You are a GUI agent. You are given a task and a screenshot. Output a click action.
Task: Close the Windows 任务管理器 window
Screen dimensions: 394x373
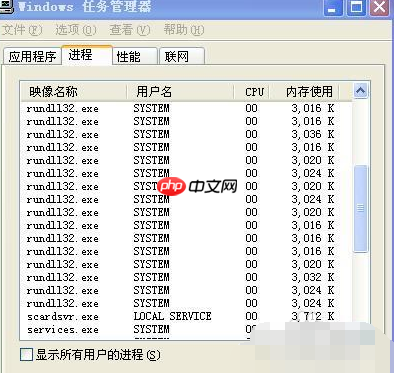(379, 7)
